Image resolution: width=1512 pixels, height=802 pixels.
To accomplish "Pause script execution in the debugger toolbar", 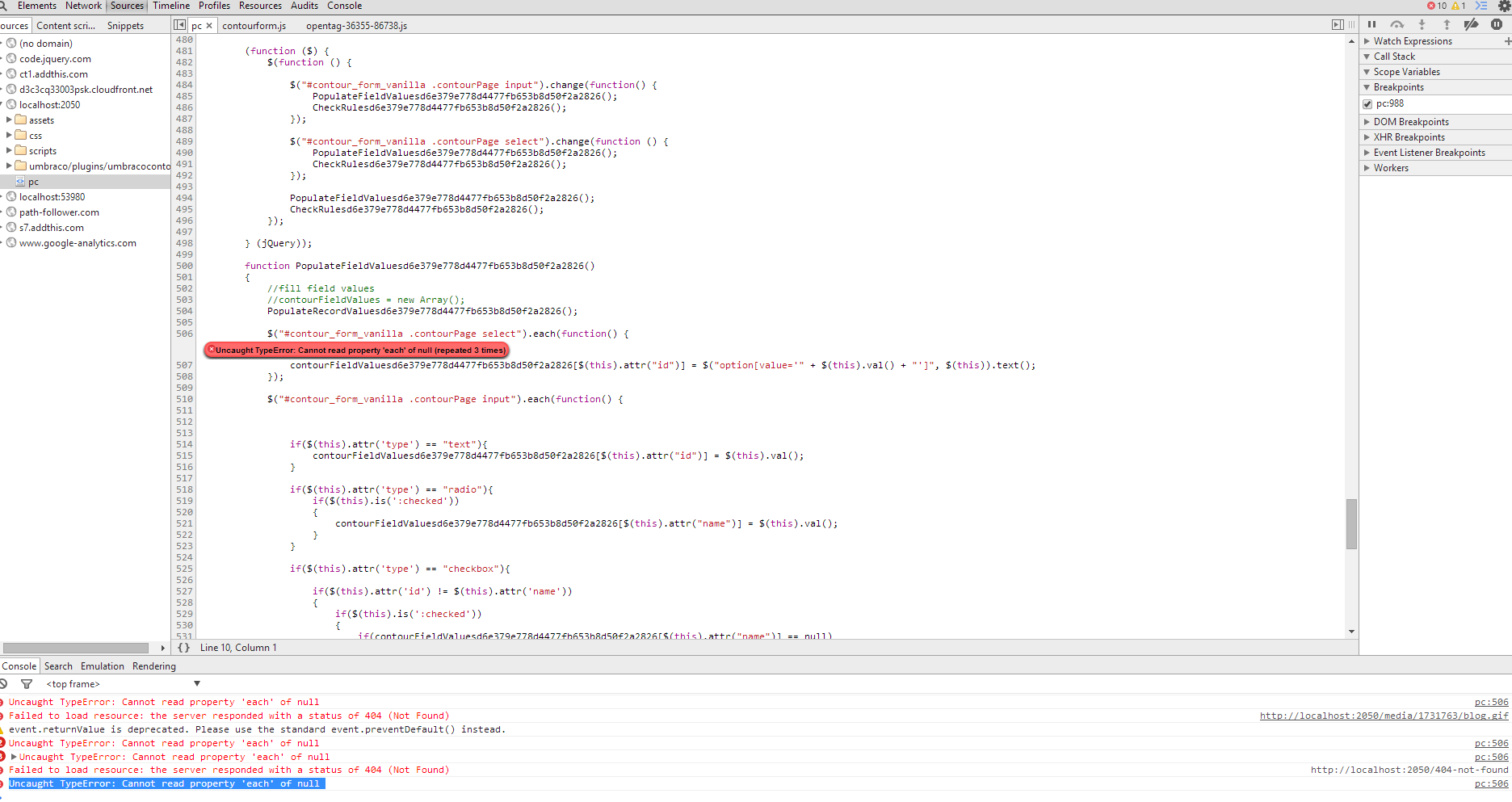I will tap(1371, 25).
